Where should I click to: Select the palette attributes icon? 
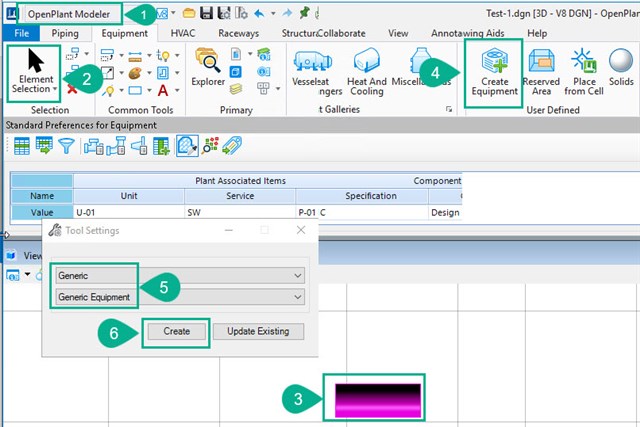135,73
